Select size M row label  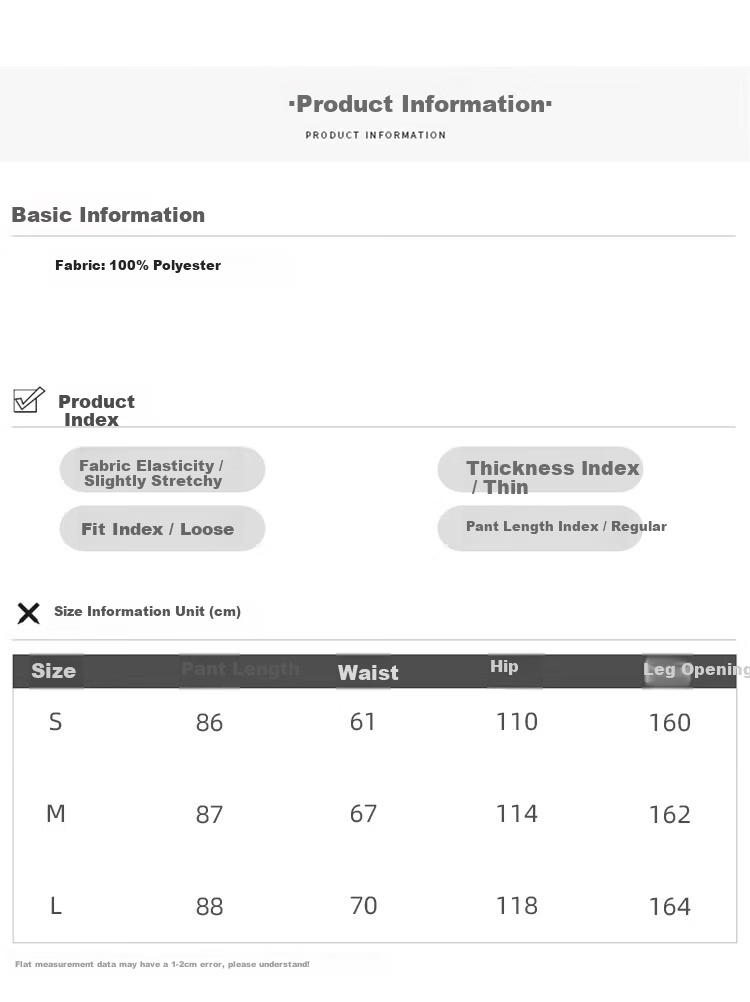(56, 813)
